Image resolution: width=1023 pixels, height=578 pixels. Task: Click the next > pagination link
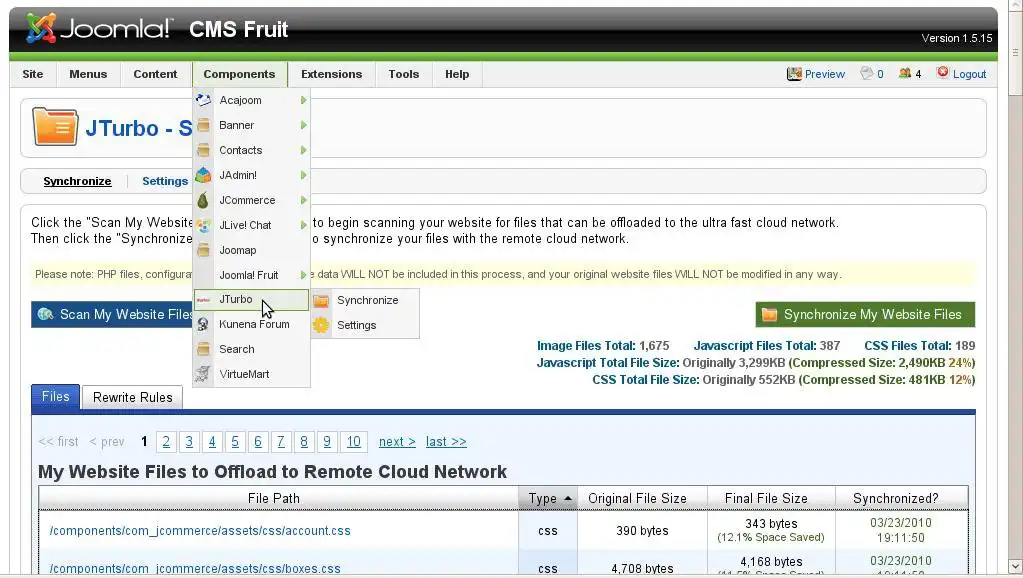point(397,442)
